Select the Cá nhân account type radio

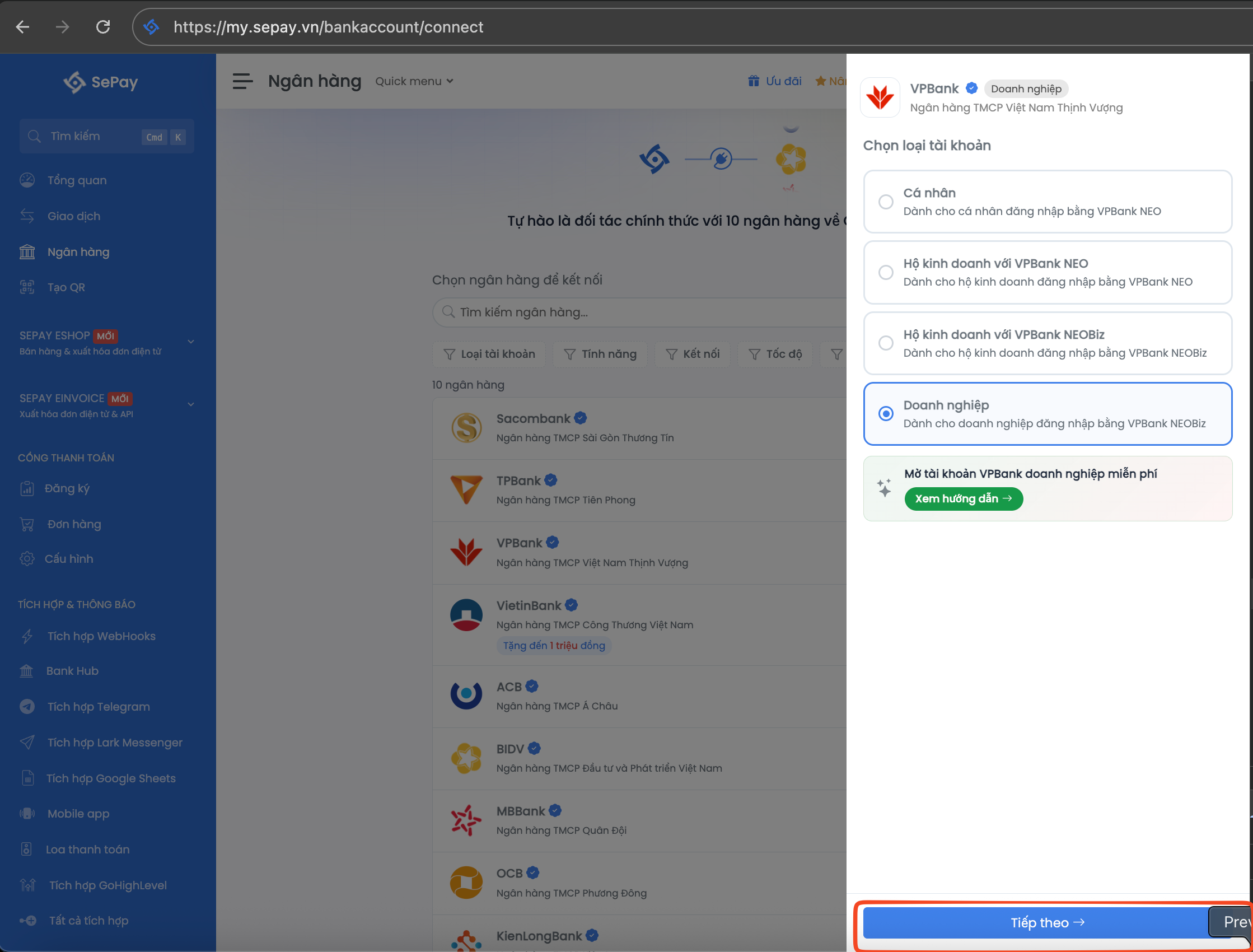(886, 202)
